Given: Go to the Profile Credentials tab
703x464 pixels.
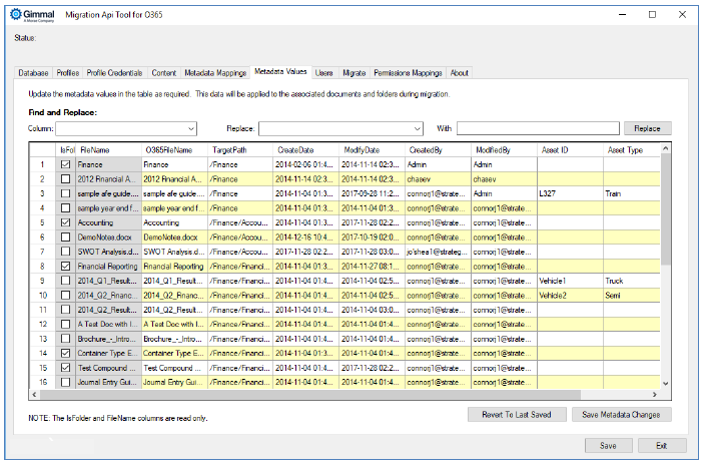Looking at the screenshot, I should tap(115, 73).
